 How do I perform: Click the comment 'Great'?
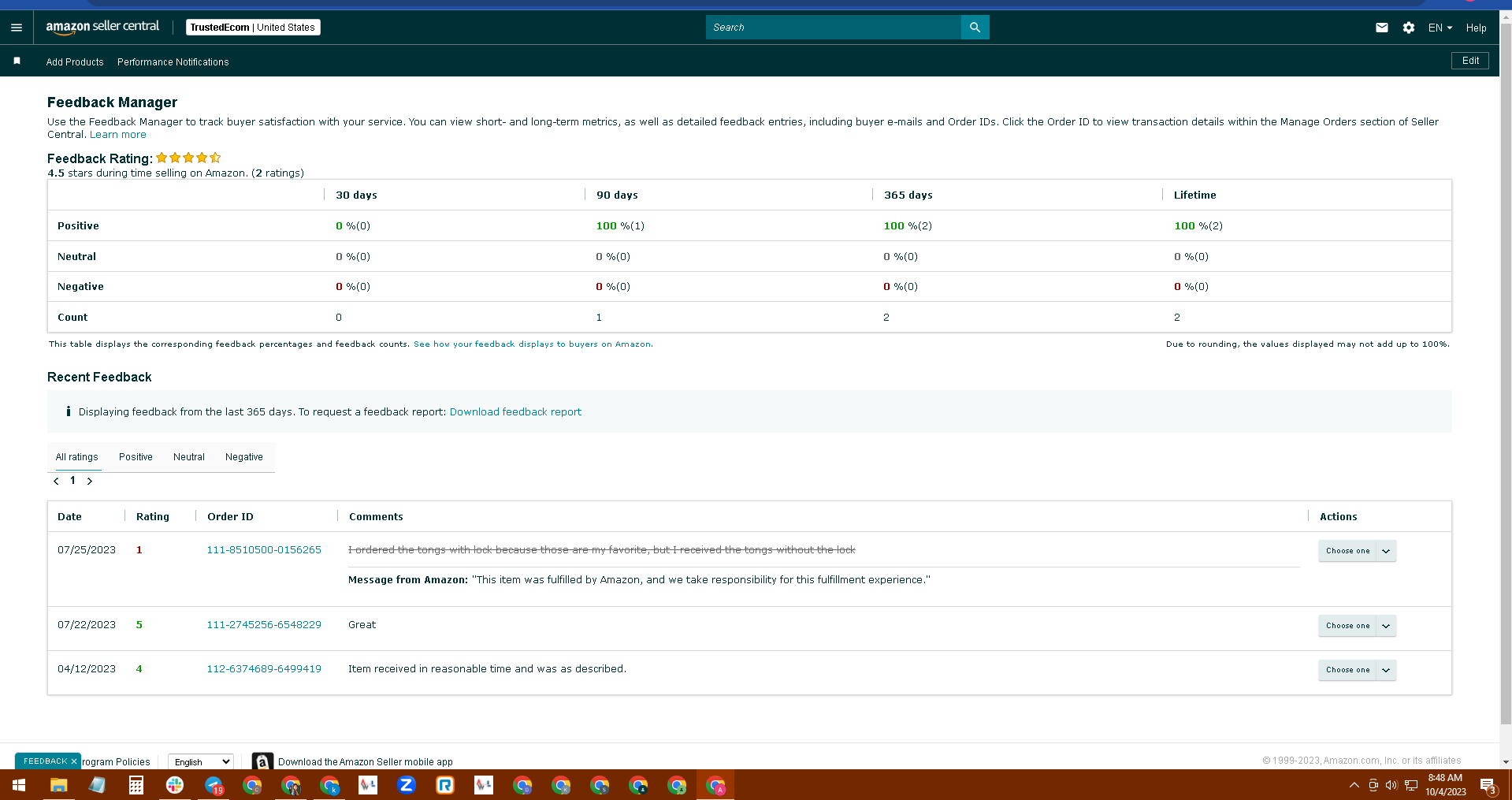[x=362, y=625]
